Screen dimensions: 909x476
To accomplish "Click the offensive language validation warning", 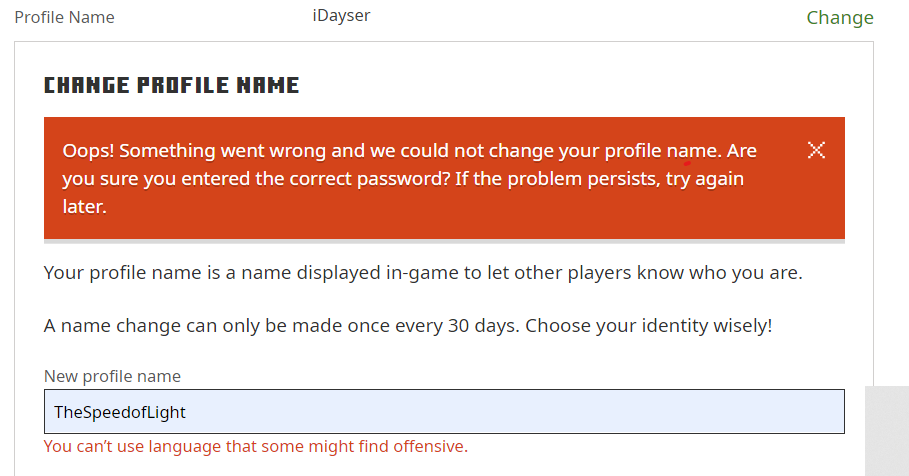I will click(x=255, y=446).
